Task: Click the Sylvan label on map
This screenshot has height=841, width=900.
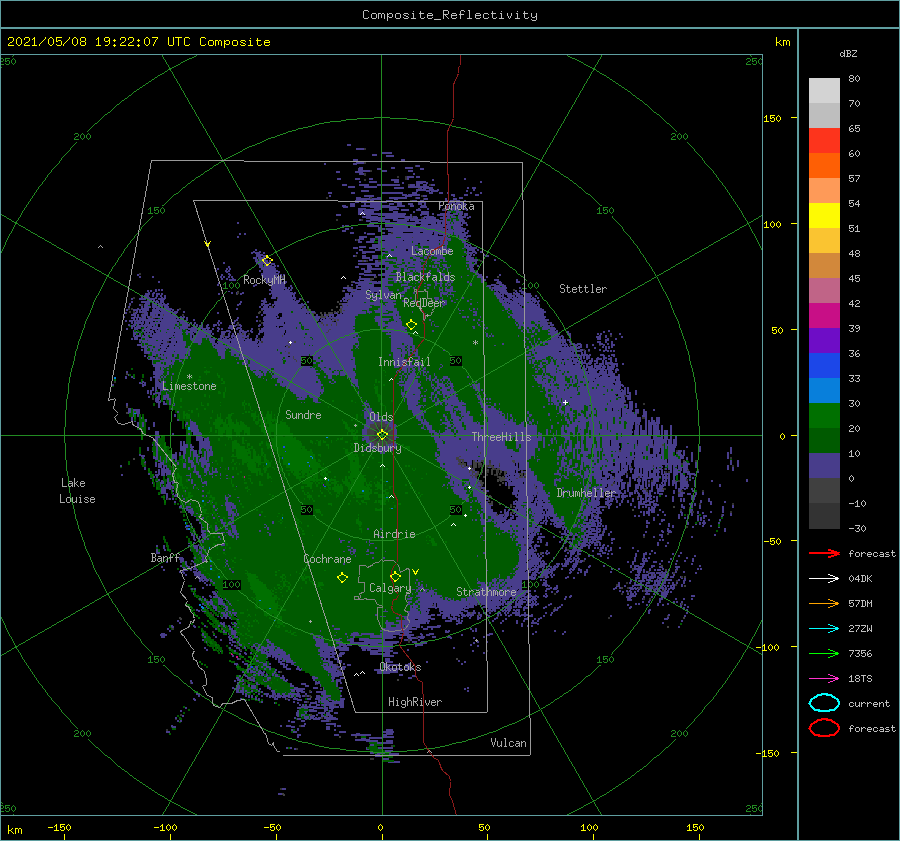Action: [383, 295]
